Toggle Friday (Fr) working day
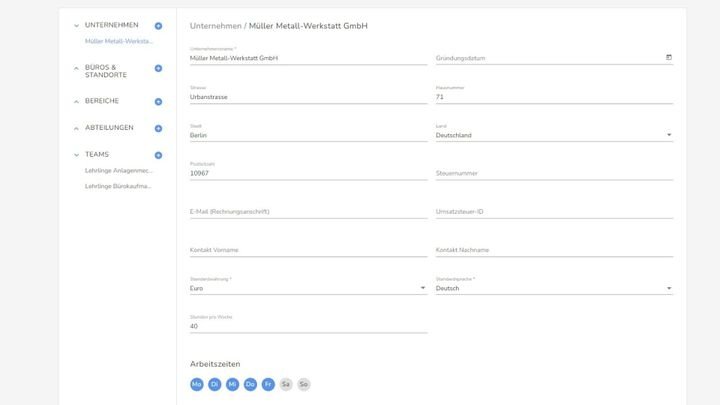 click(268, 384)
